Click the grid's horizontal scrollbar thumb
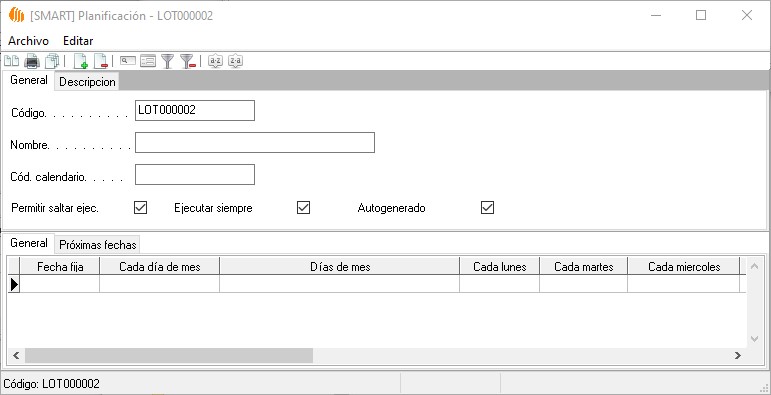The image size is (771, 395). point(169,355)
